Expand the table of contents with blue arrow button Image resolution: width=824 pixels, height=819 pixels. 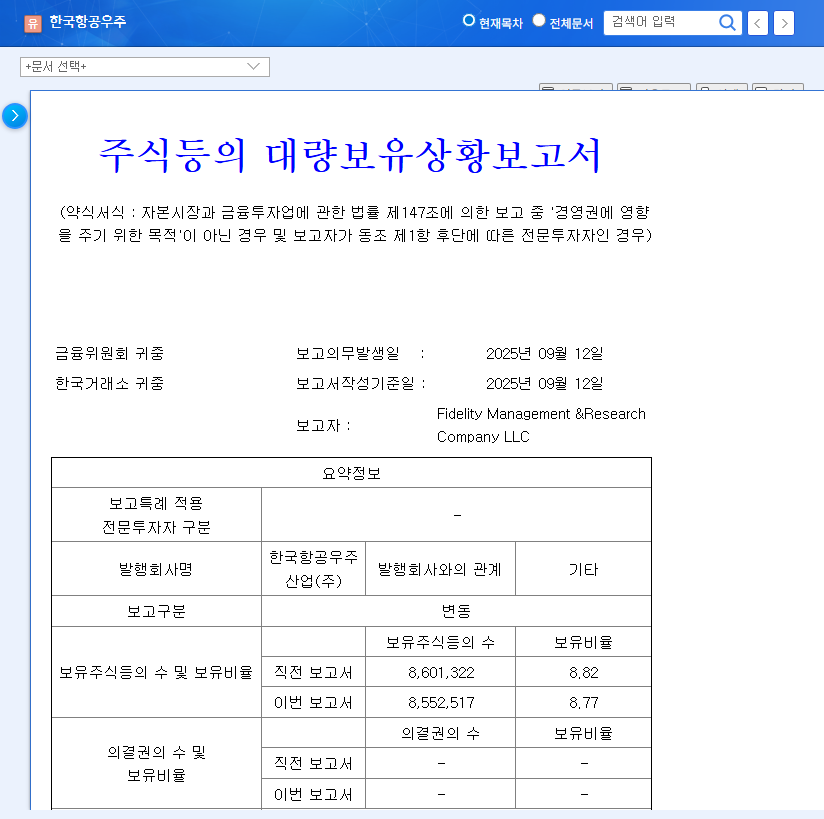point(15,116)
